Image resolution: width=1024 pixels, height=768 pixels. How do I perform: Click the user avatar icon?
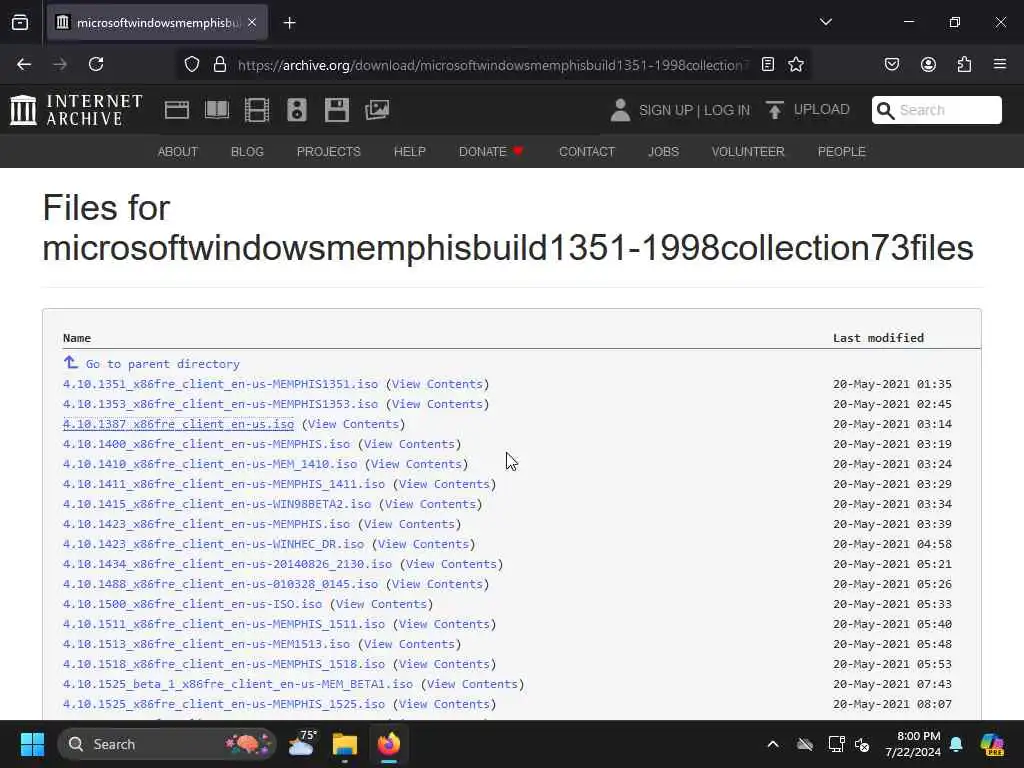point(620,110)
